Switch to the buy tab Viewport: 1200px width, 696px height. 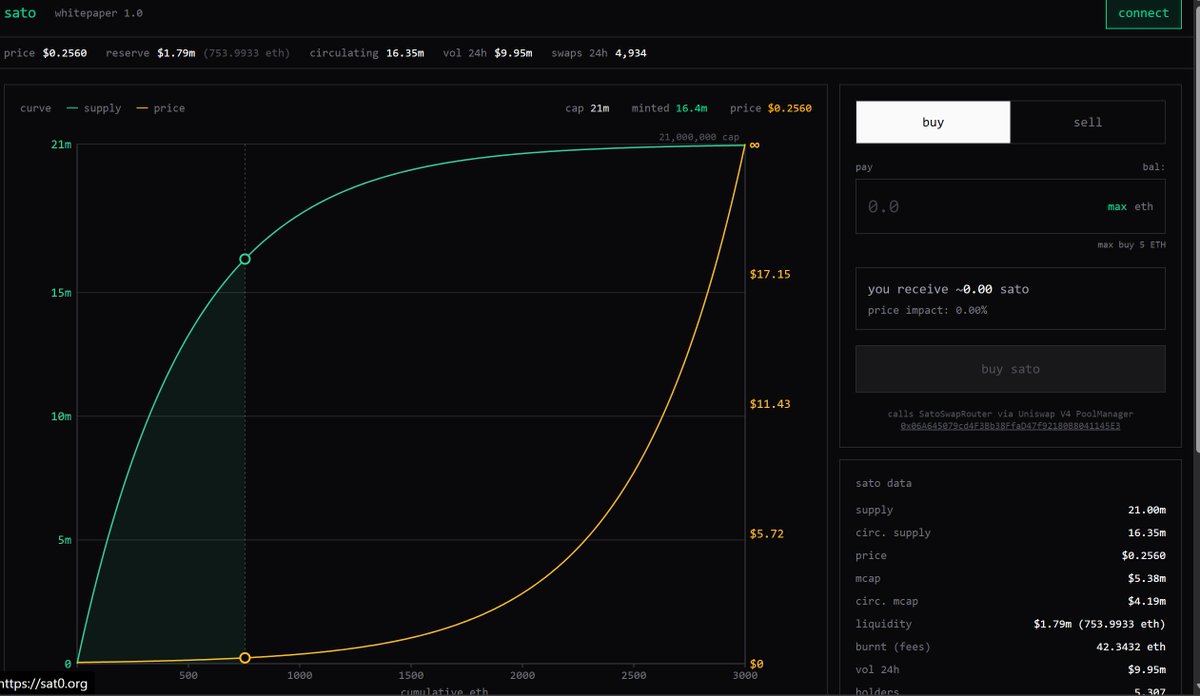933,122
